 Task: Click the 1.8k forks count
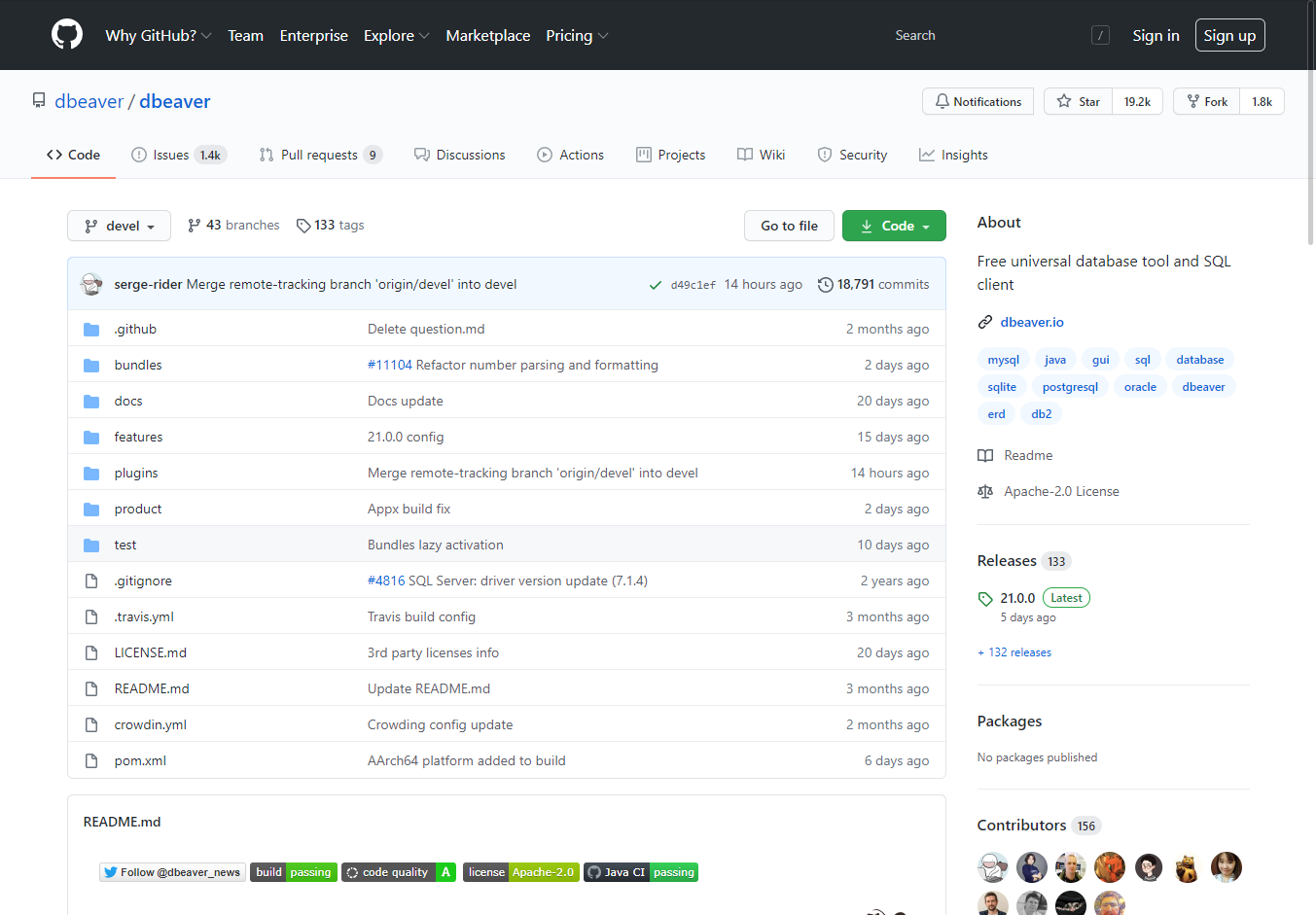click(x=1262, y=101)
